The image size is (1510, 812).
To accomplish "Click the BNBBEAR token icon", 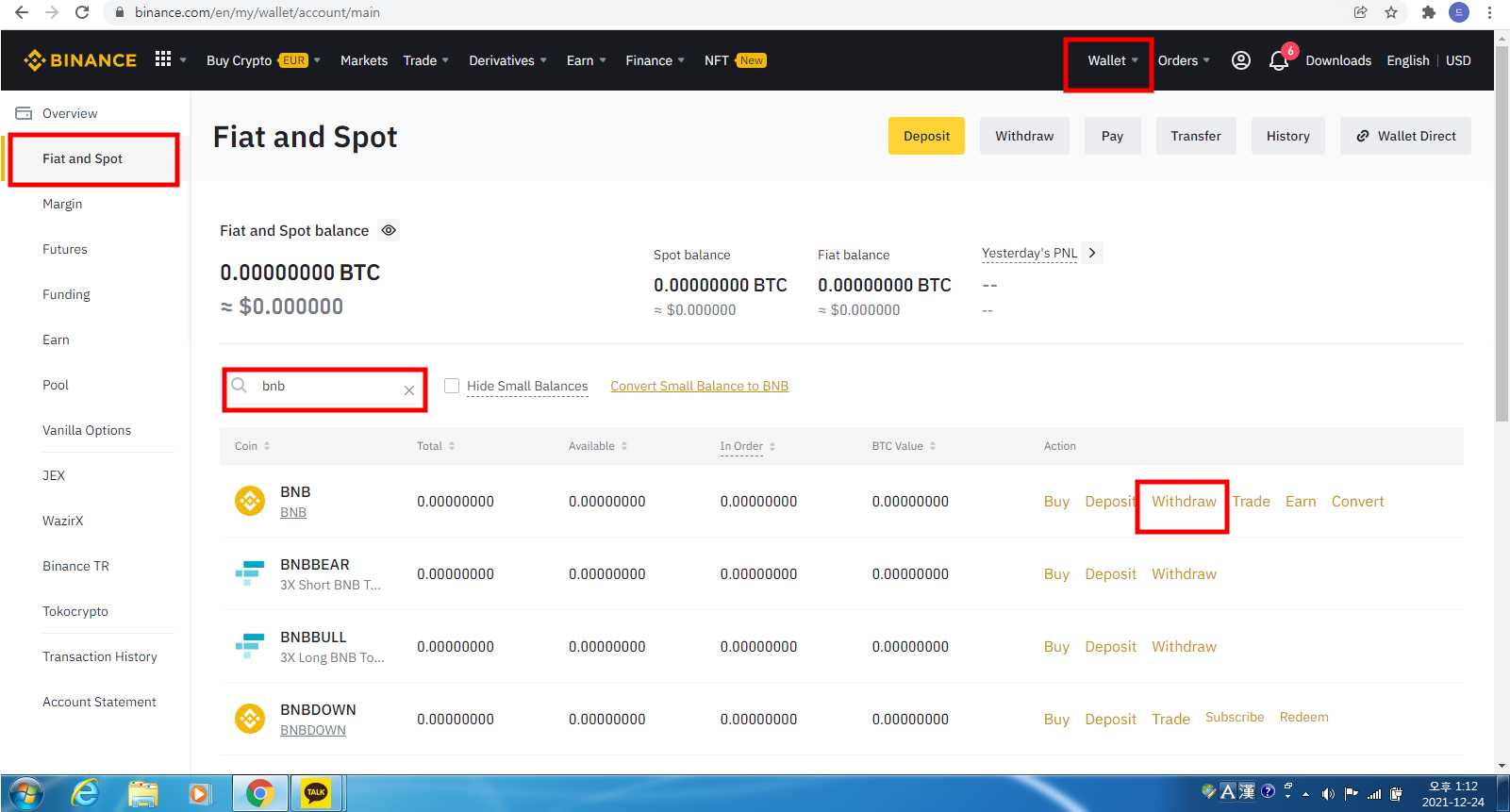I will tap(250, 572).
